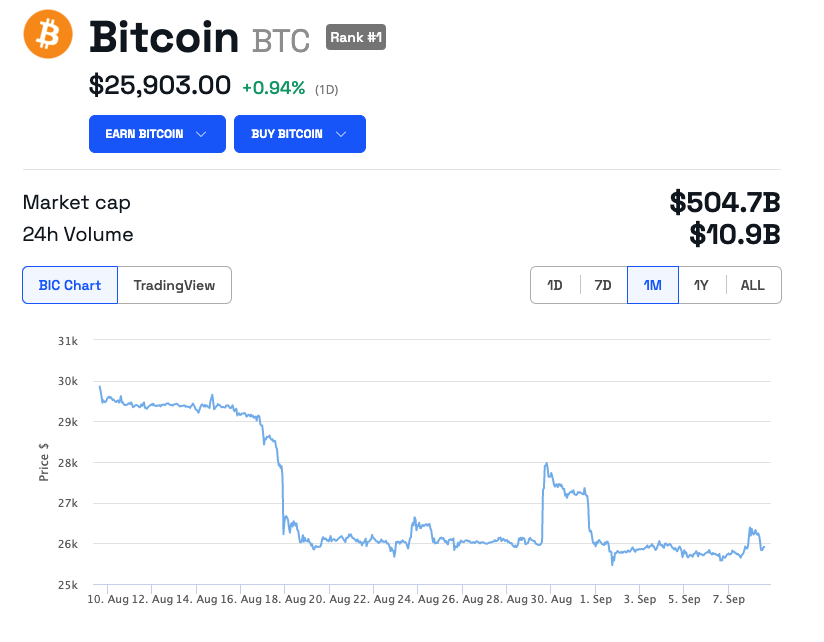Expand the Buy Bitcoin dropdown chevron

[341, 134]
